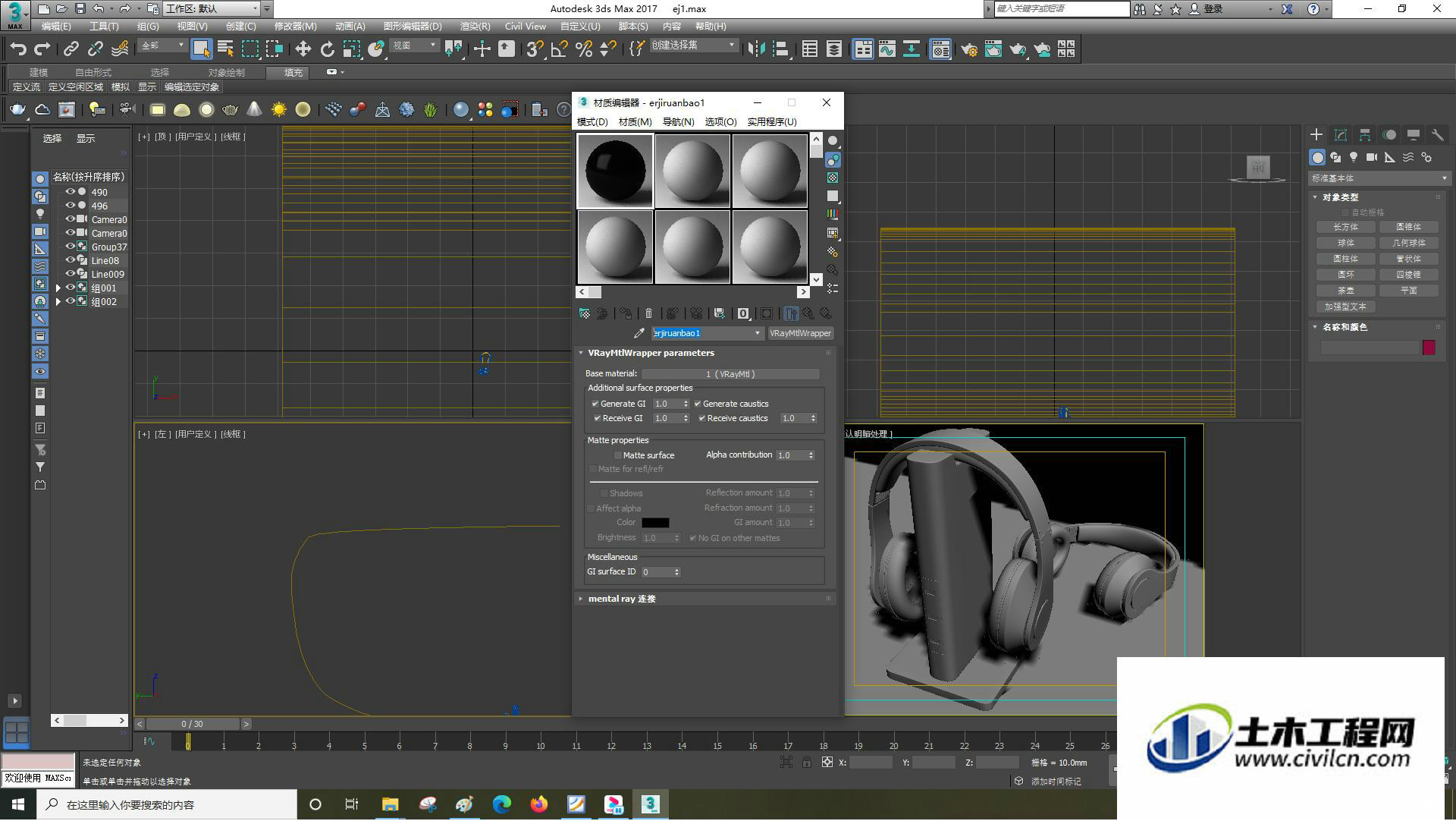Click Show Shaded Material in Viewport icon

767,313
